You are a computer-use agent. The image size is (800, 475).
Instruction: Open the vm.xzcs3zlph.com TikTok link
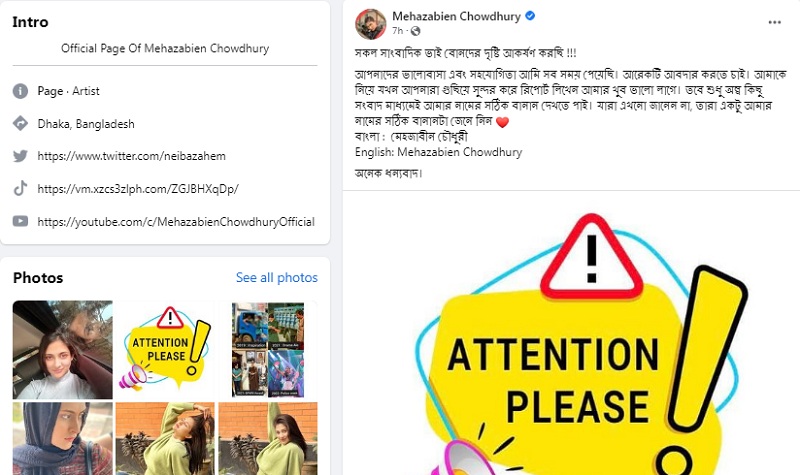(138, 189)
